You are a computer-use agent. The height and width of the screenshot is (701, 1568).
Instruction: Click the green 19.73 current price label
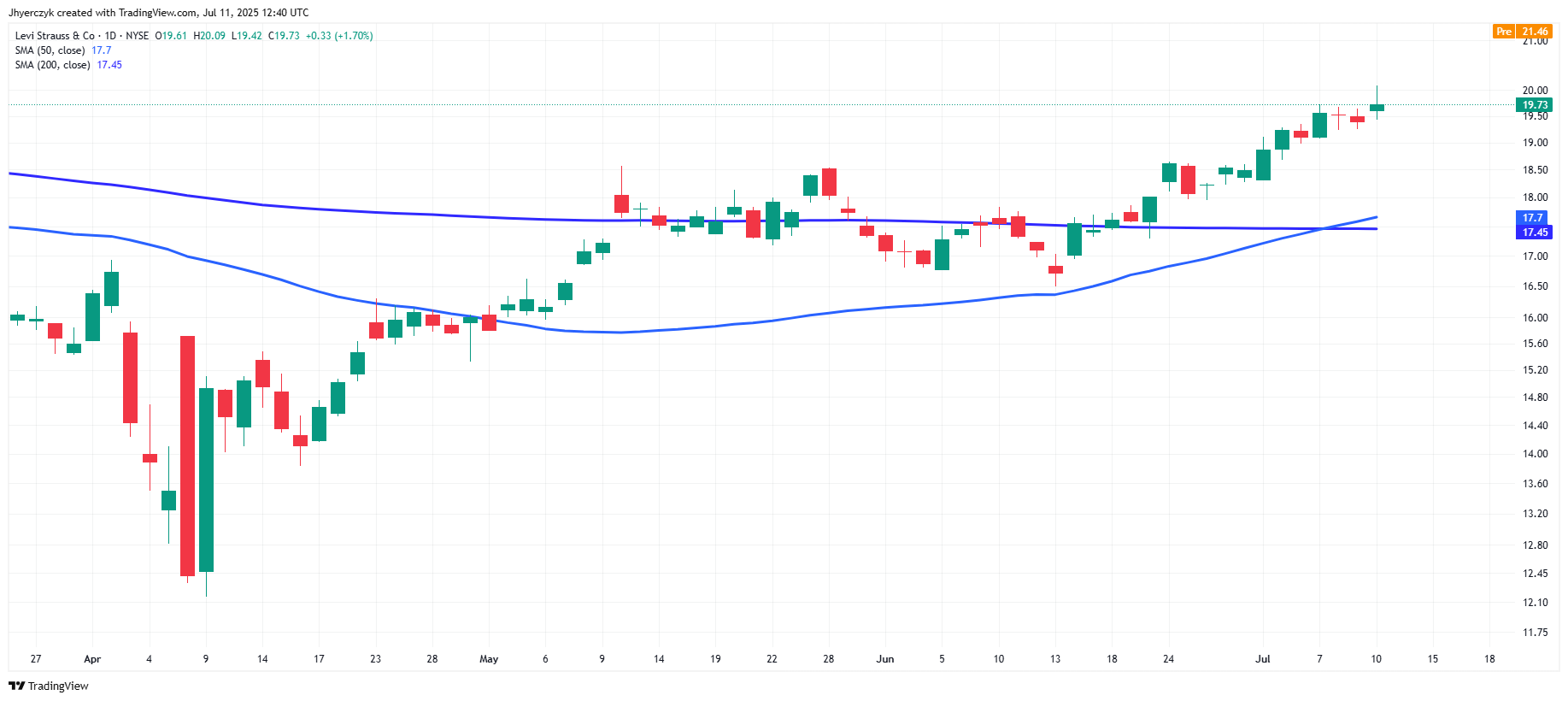click(x=1535, y=105)
